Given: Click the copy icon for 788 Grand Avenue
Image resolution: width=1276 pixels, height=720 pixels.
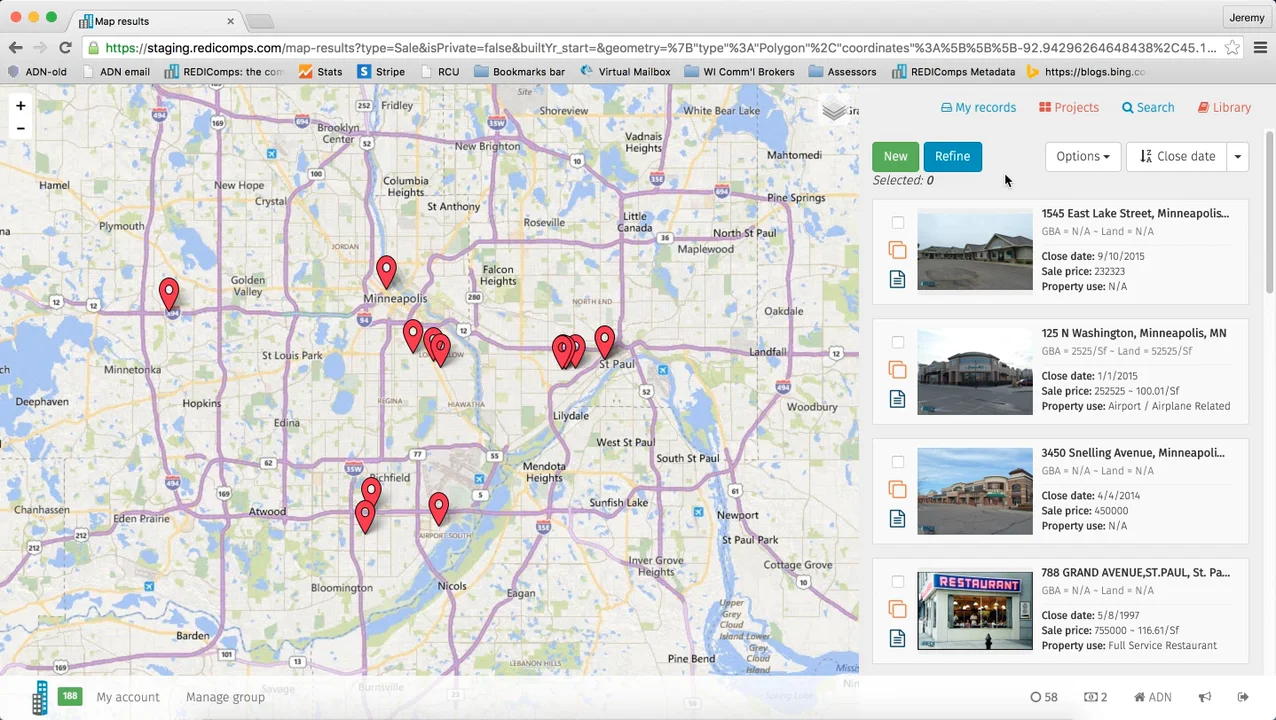Looking at the screenshot, I should (897, 609).
